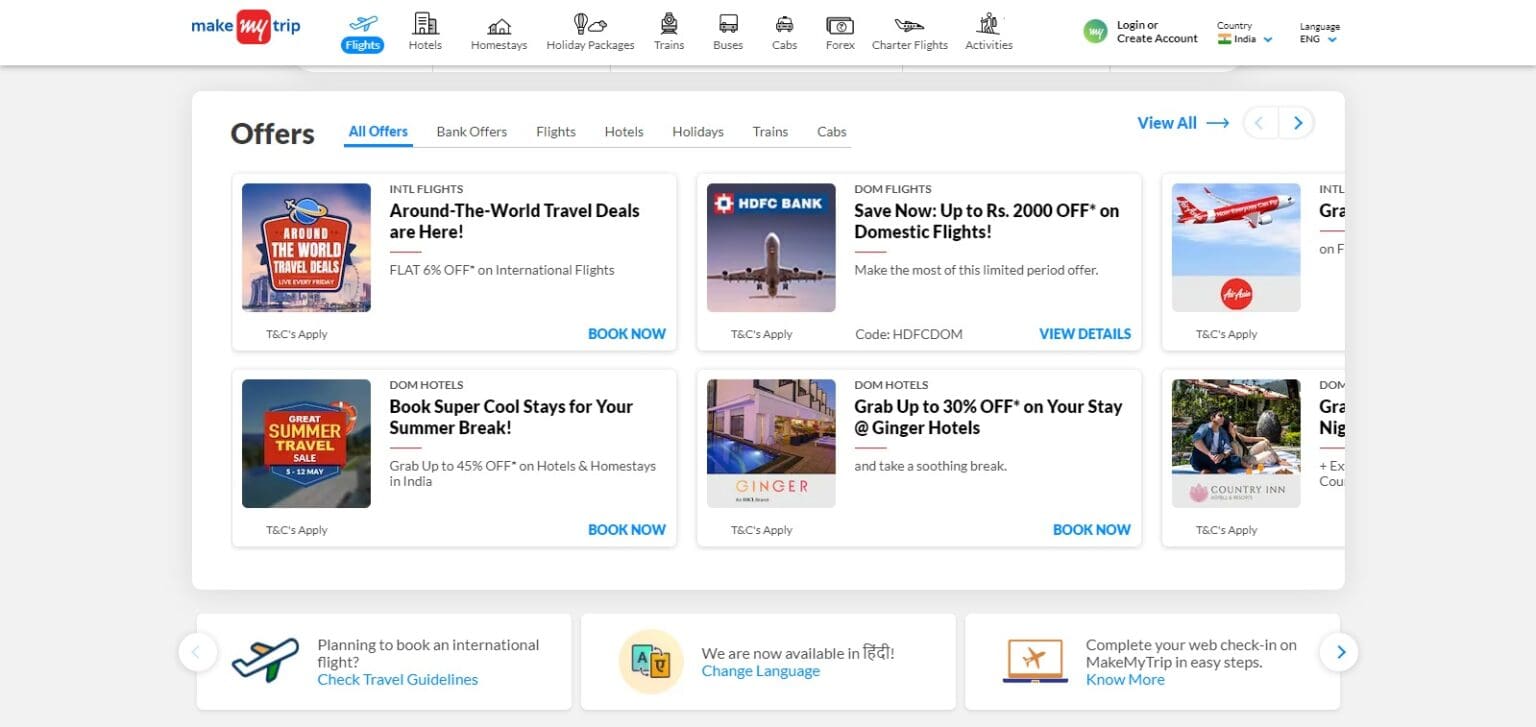Screen dimensions: 1536x727
Task: Click View All offers link
Action: coord(1182,123)
